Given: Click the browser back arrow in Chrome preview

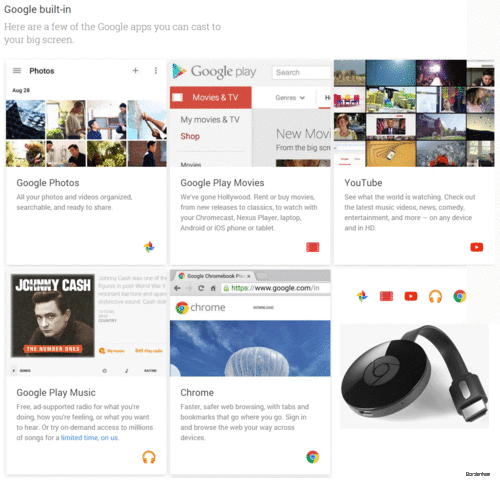Looking at the screenshot, I should pos(177,288).
